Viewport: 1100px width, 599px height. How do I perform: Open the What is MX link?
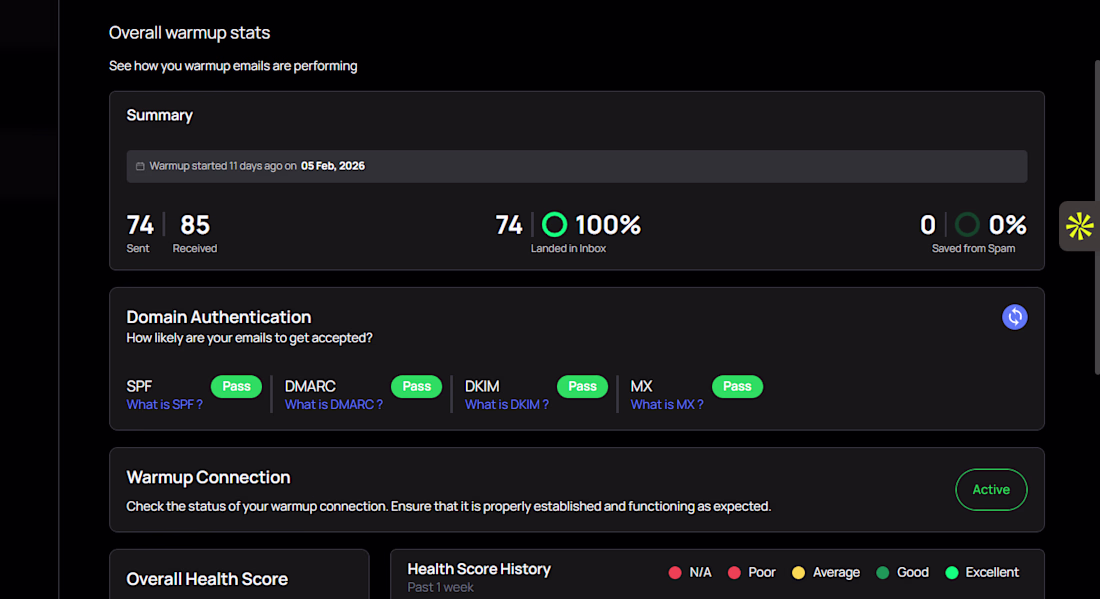click(x=666, y=405)
